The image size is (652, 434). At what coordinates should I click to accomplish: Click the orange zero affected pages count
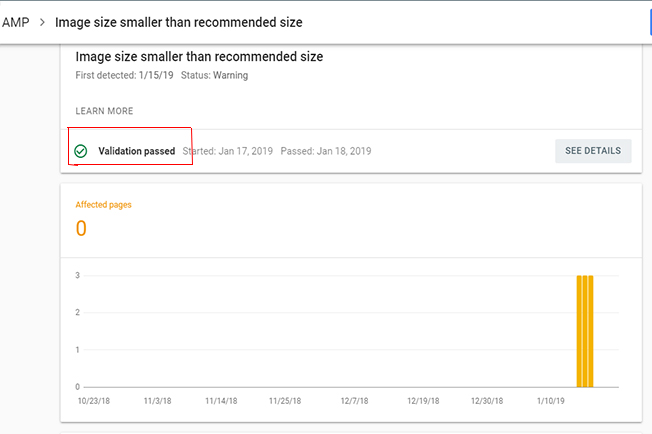point(81,228)
